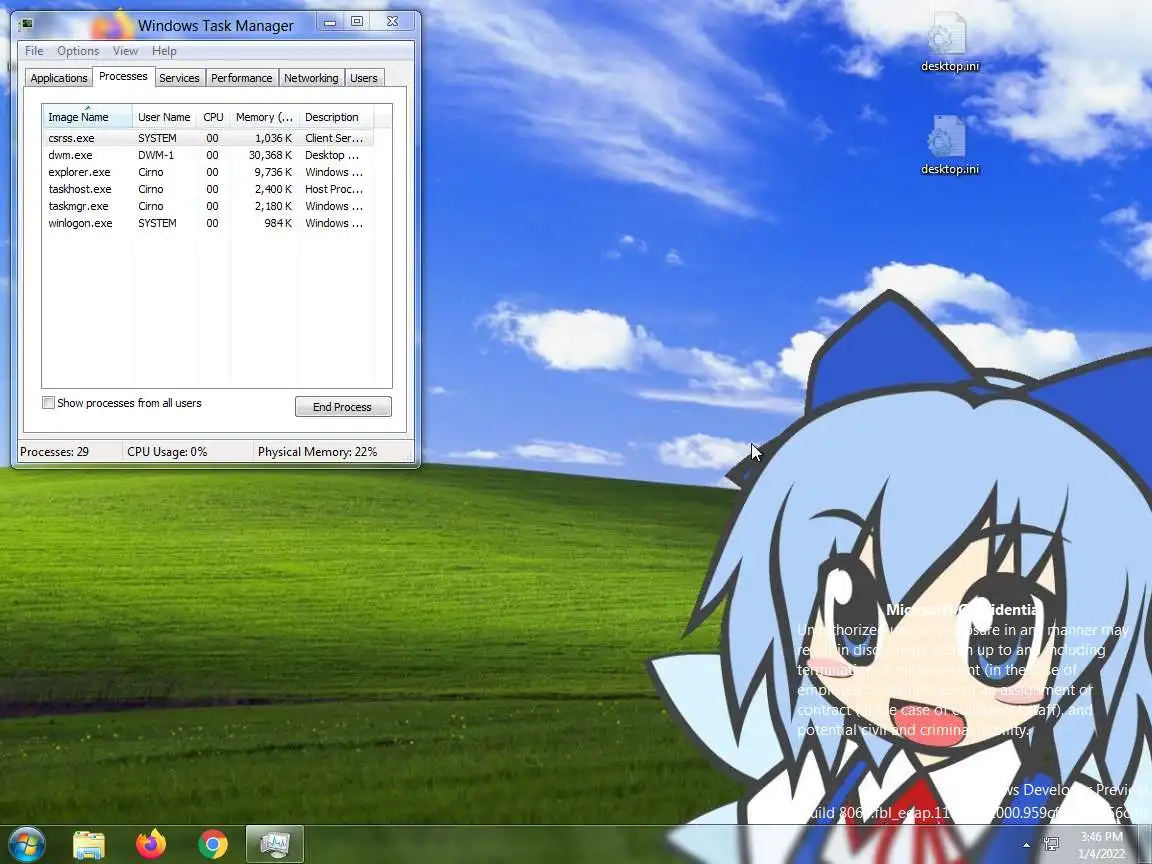Sort by Image Name column header
The image size is (1152, 864).
pyautogui.click(x=87, y=117)
